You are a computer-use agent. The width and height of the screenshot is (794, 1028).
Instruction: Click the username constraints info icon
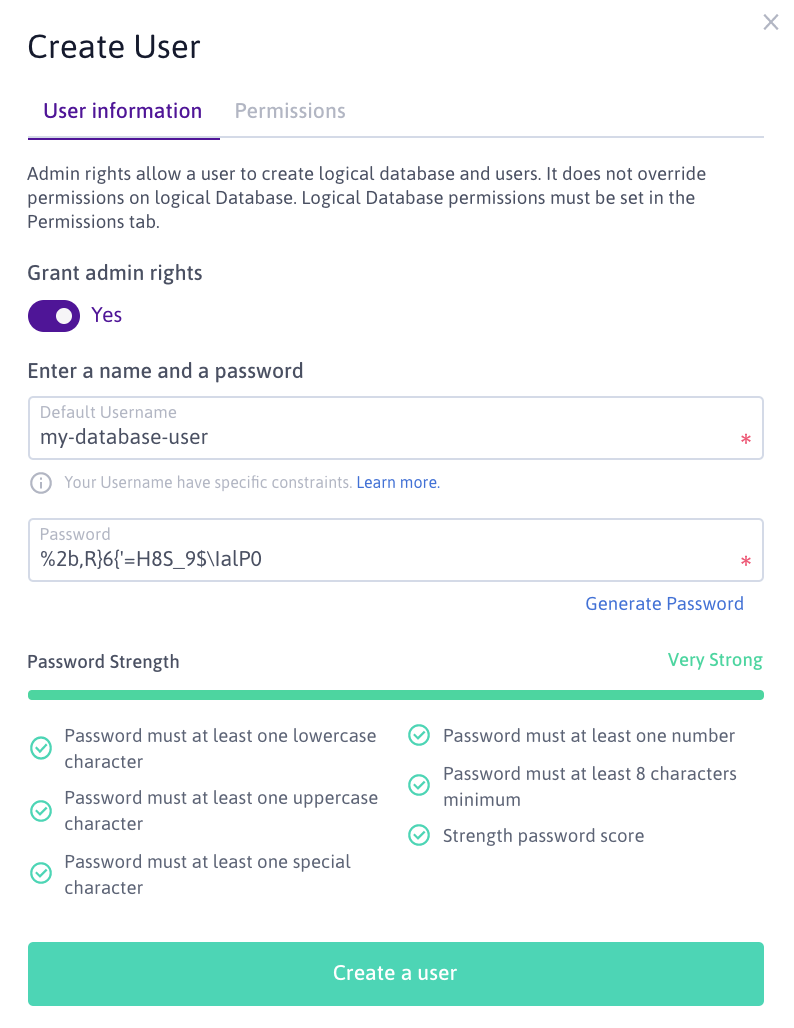pos(40,483)
